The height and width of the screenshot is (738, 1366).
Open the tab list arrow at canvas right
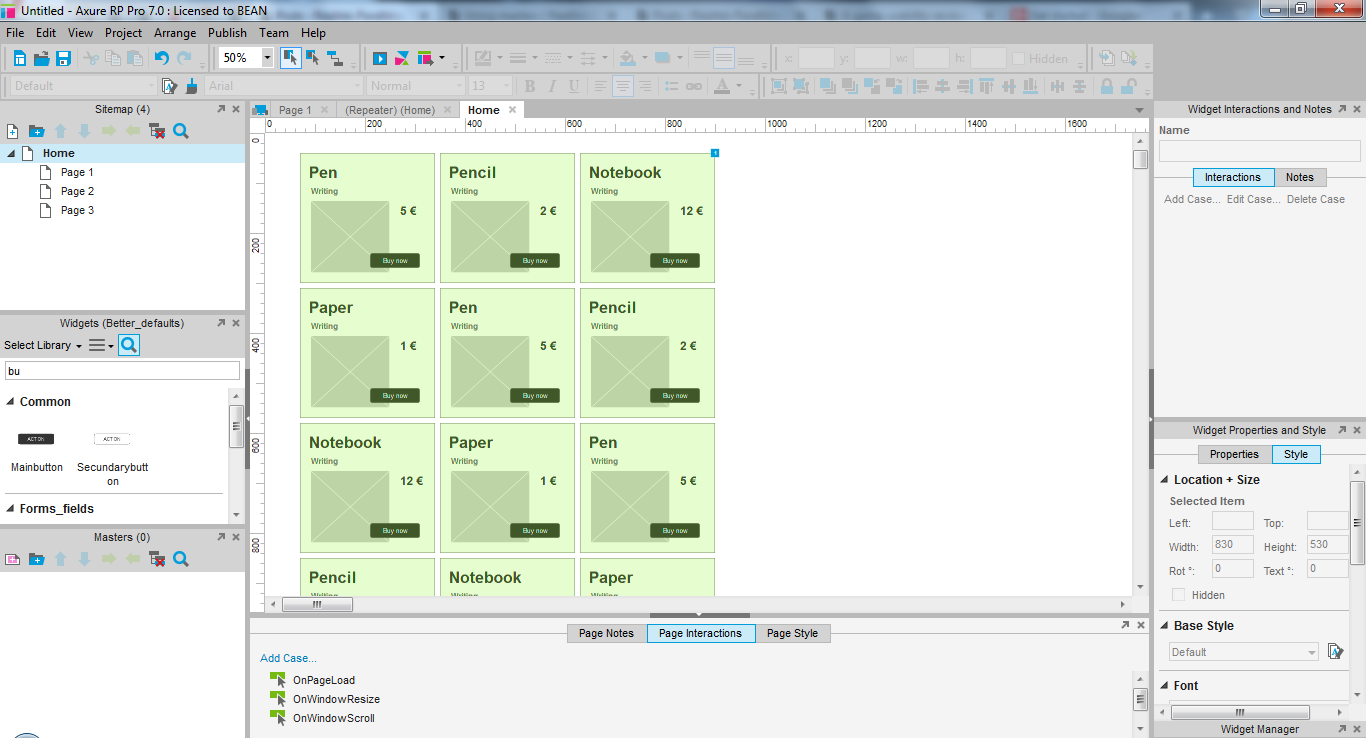point(1140,110)
